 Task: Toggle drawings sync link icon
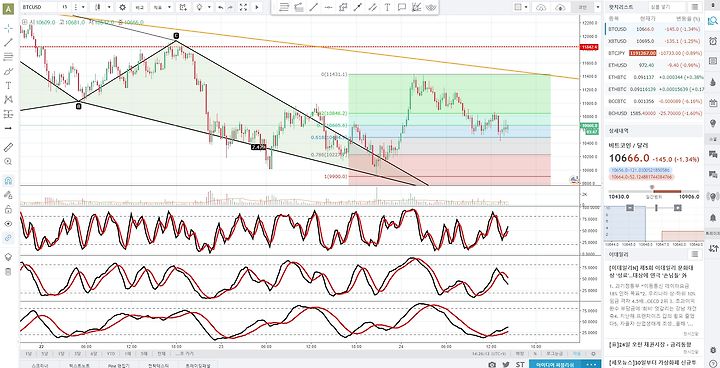point(8,238)
